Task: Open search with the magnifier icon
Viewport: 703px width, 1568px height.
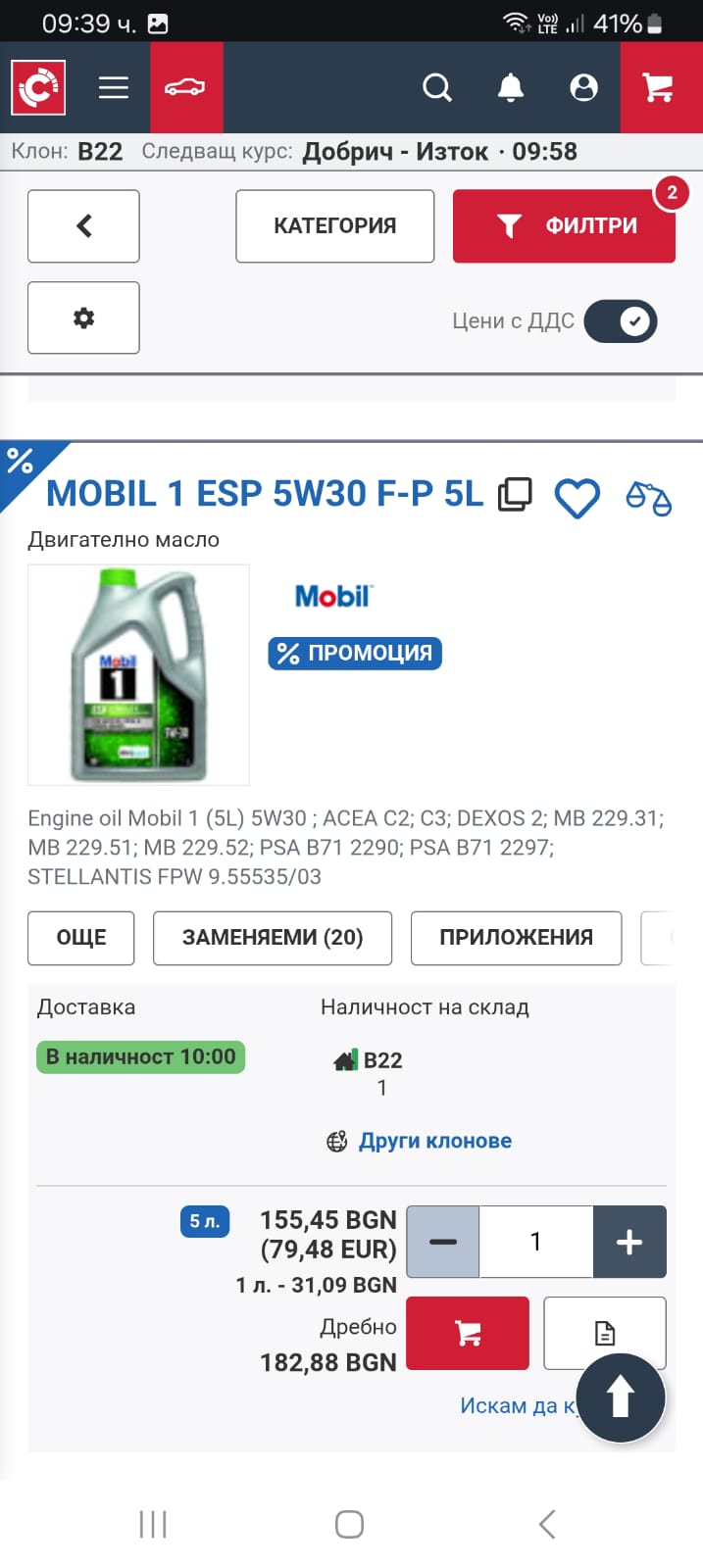Action: [x=437, y=88]
